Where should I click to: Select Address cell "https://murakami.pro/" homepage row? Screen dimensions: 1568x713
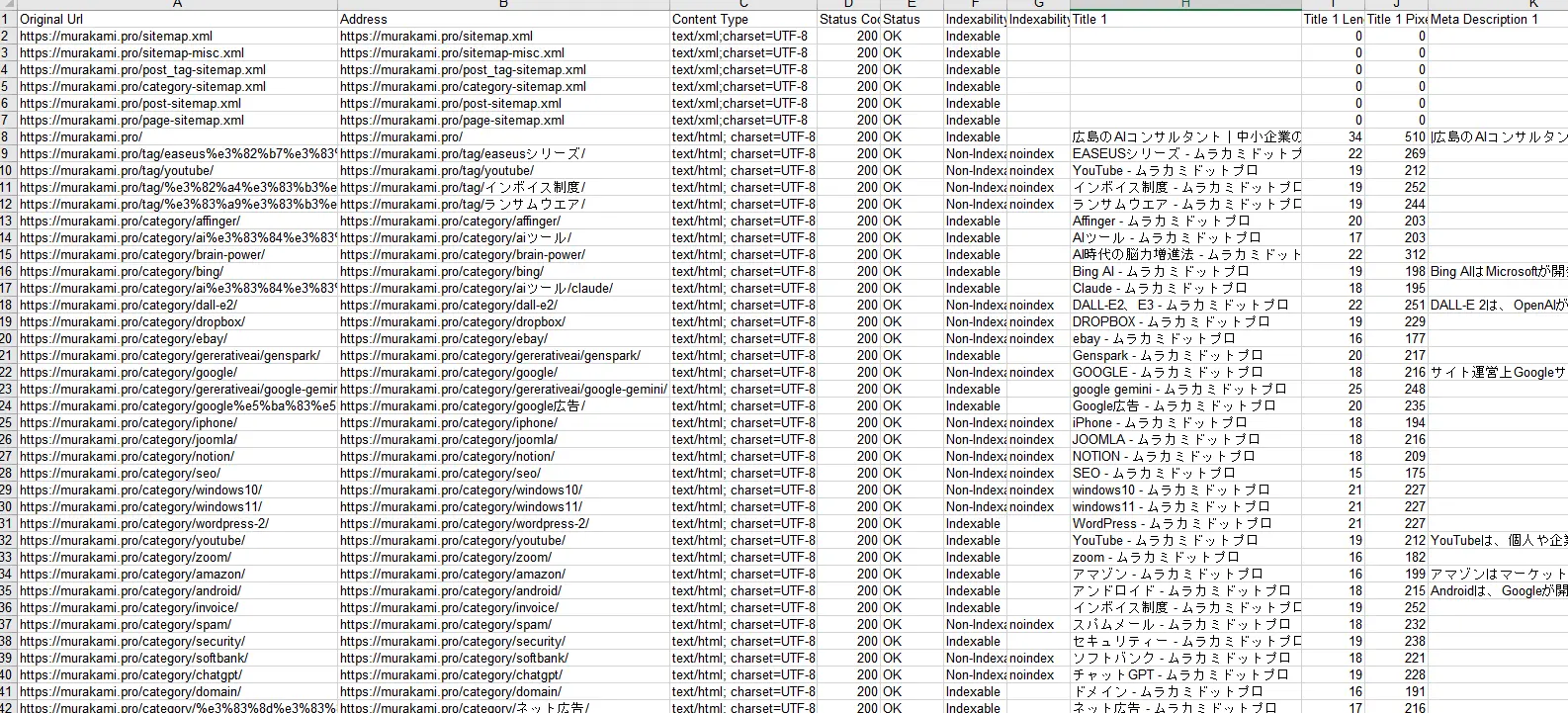503,136
